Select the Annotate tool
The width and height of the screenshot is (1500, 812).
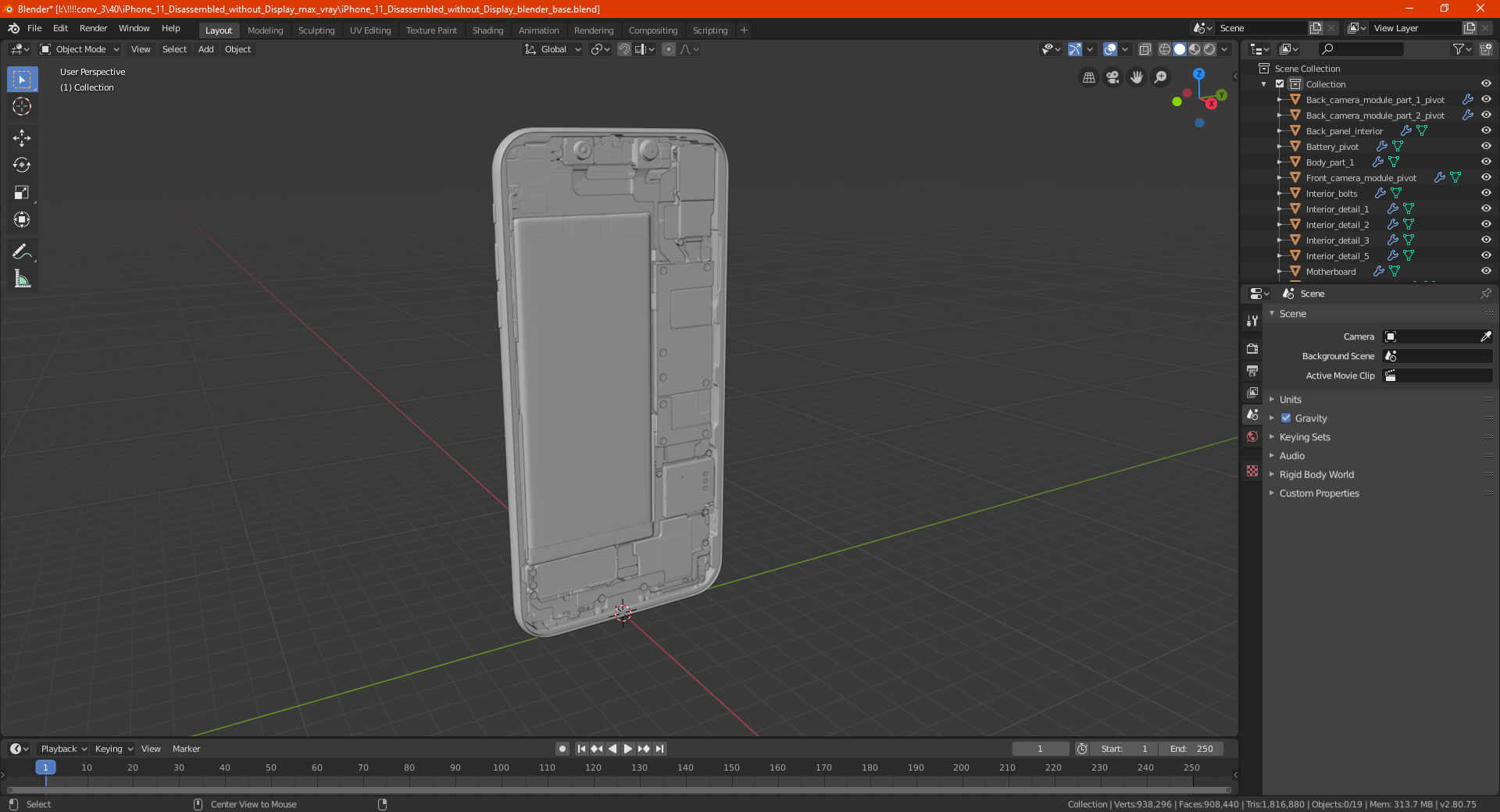click(x=22, y=251)
